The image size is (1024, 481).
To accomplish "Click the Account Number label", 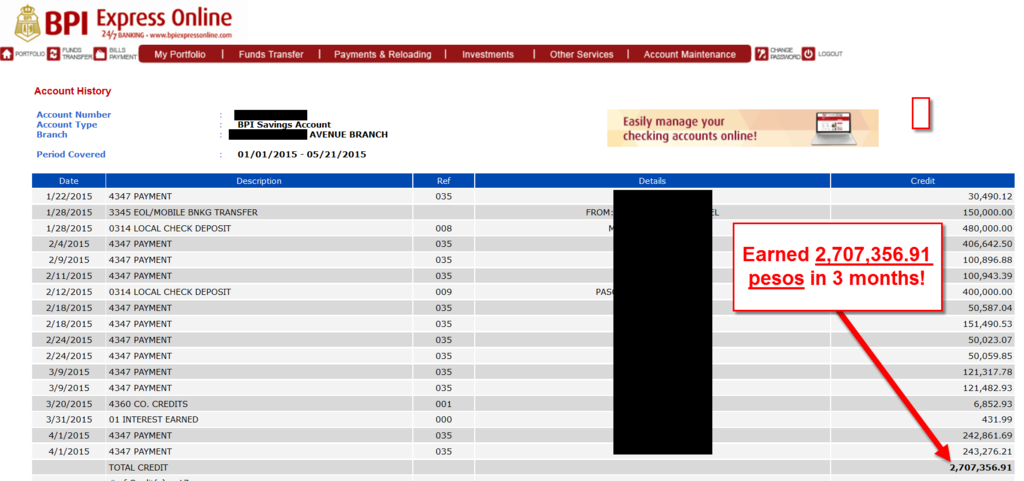I will coord(74,115).
